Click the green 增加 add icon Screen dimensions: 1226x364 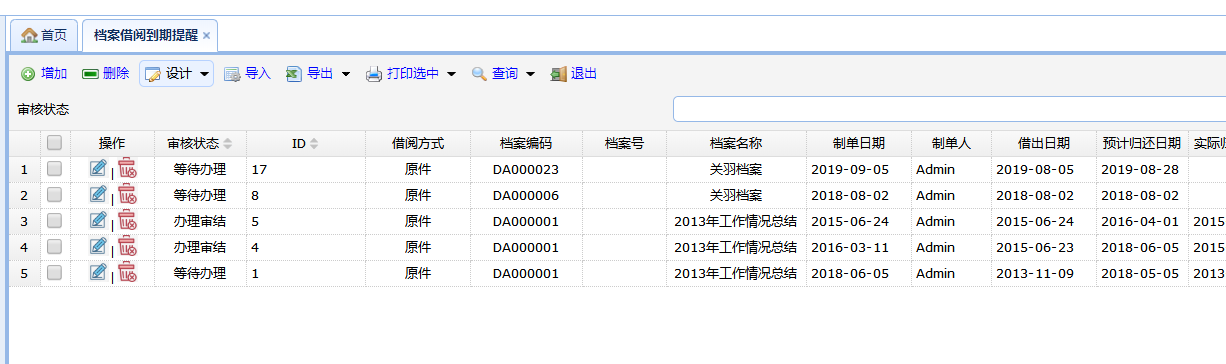tap(28, 74)
